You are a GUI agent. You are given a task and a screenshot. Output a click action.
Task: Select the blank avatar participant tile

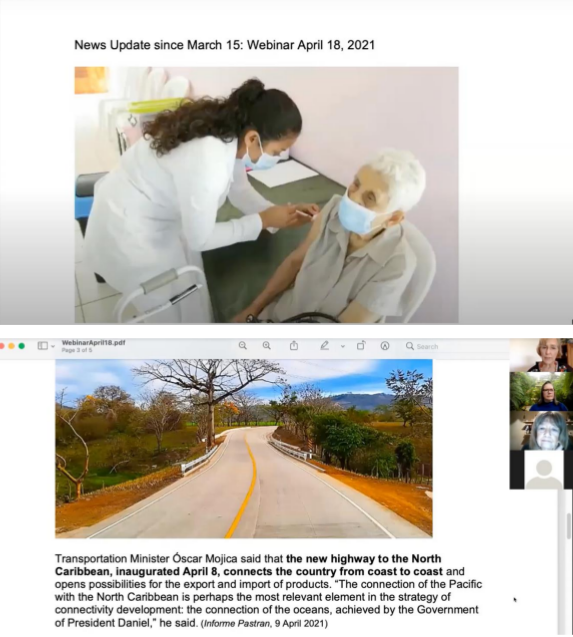tap(541, 470)
